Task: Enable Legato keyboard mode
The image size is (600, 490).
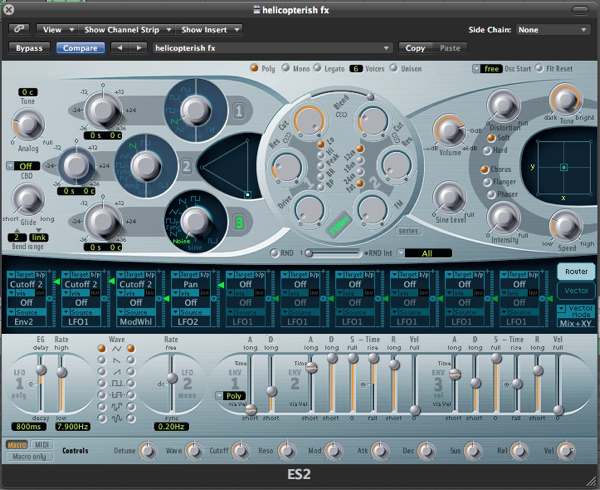Action: tap(318, 68)
